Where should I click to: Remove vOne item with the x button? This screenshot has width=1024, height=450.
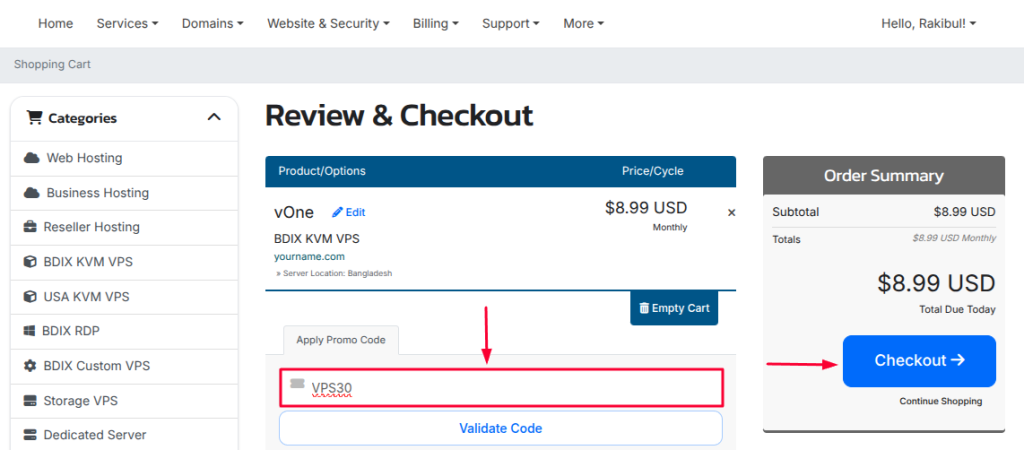pos(731,212)
